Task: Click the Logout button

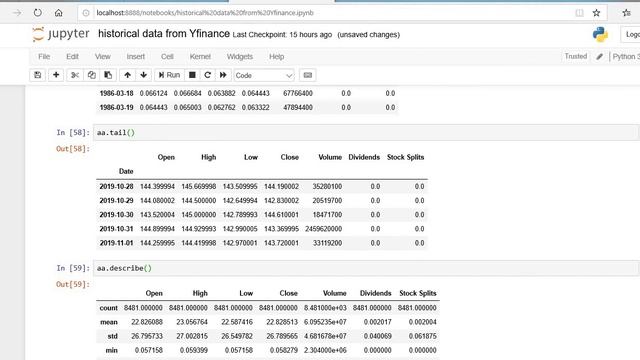Action: pyautogui.click(x=631, y=35)
